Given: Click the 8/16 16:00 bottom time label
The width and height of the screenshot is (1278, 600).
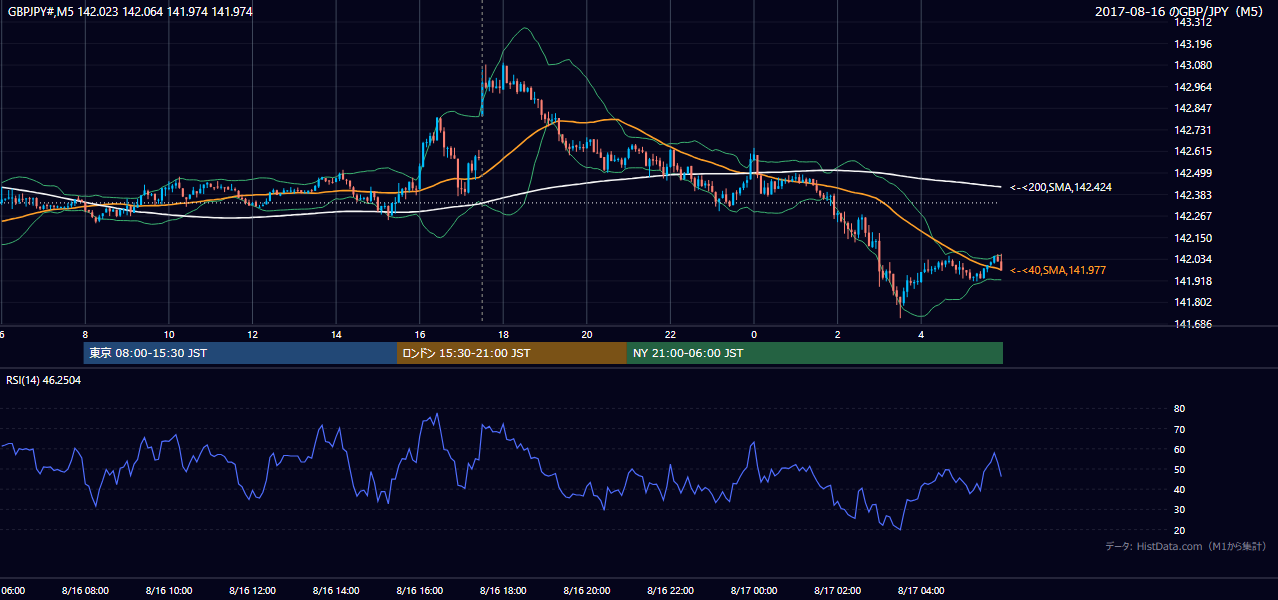Looking at the screenshot, I should click(x=420, y=590).
